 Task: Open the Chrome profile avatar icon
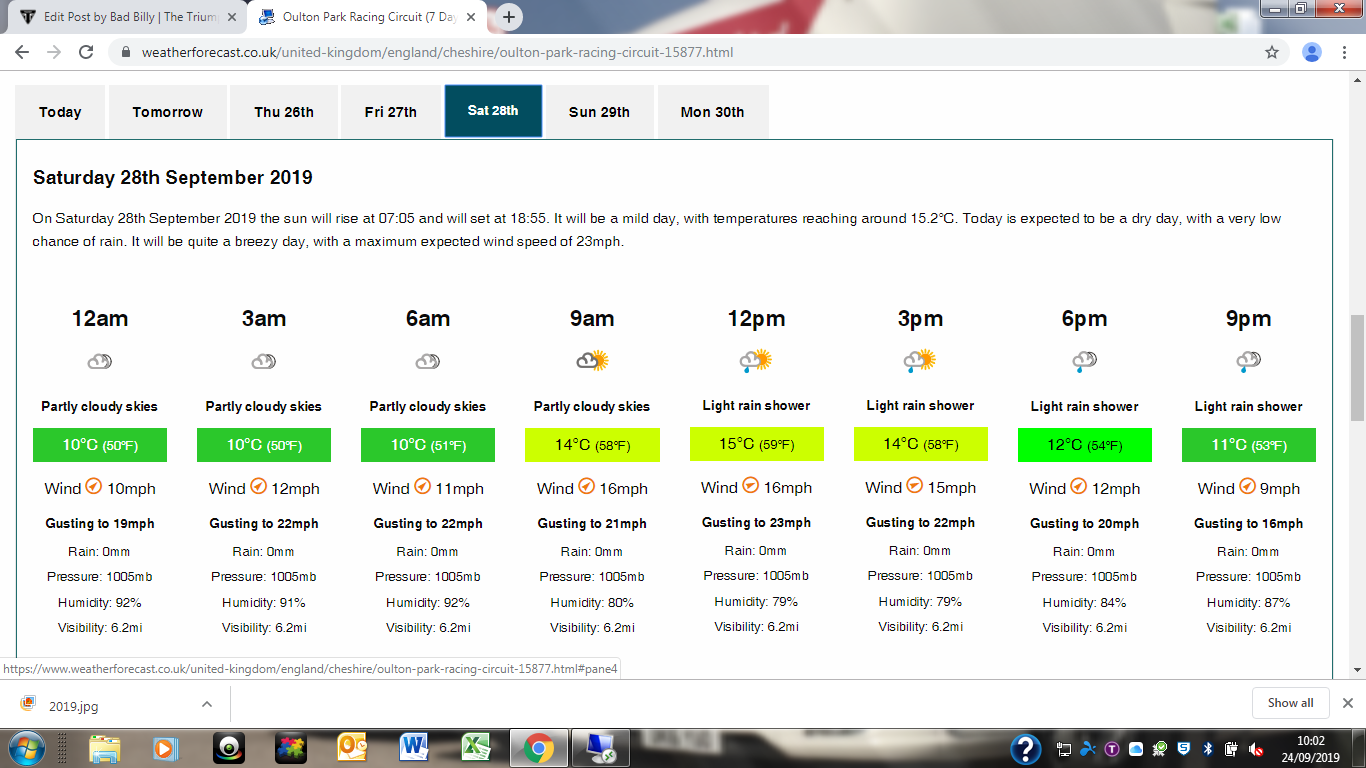click(x=1312, y=52)
